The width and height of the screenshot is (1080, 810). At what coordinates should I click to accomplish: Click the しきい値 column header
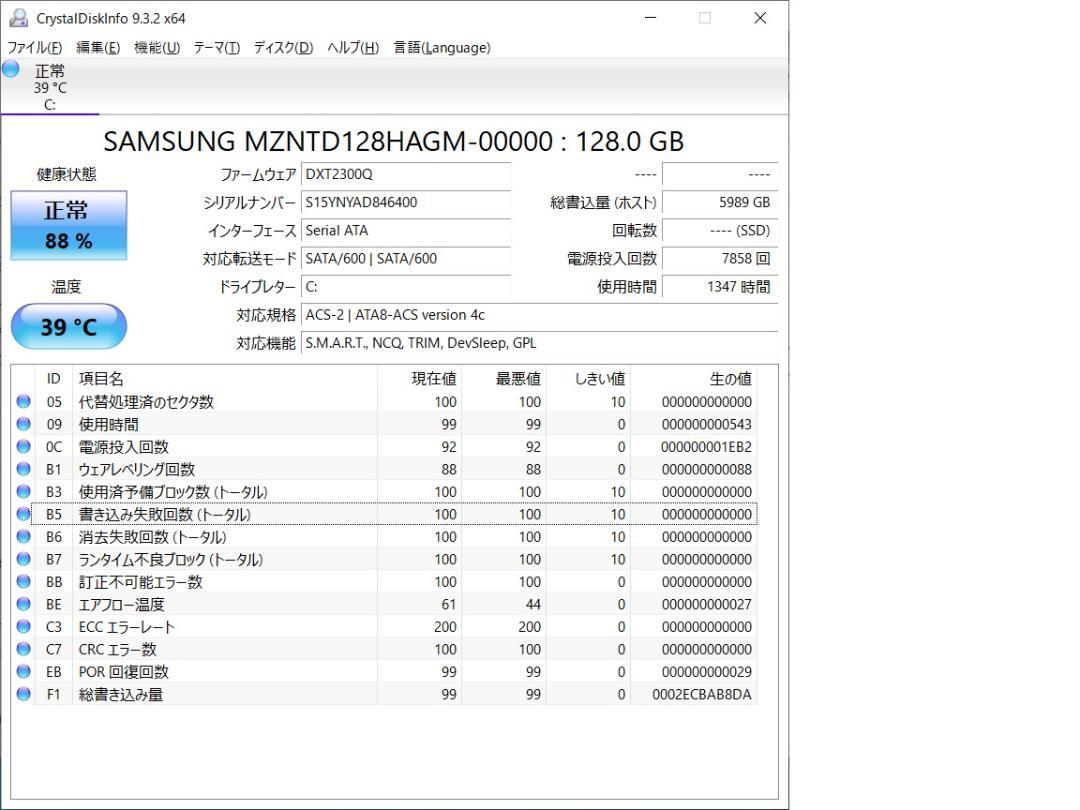tap(588, 379)
